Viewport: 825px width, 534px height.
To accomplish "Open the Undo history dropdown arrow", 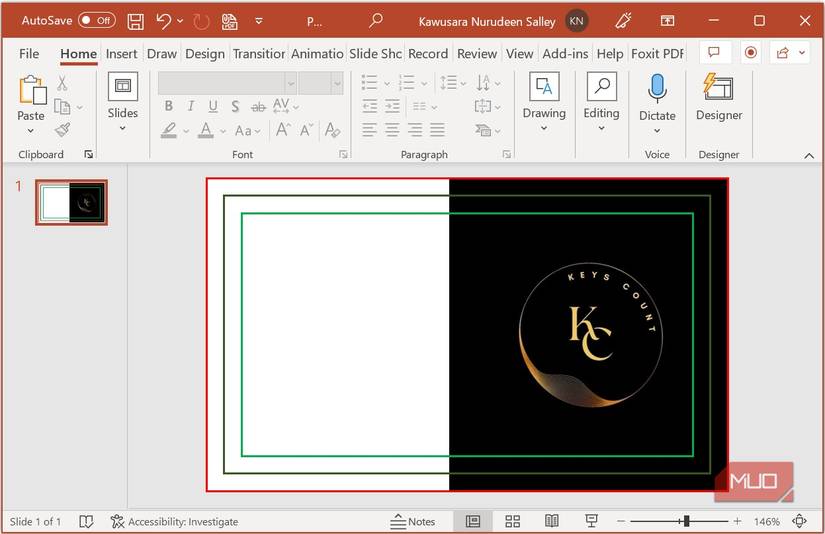I will [180, 21].
